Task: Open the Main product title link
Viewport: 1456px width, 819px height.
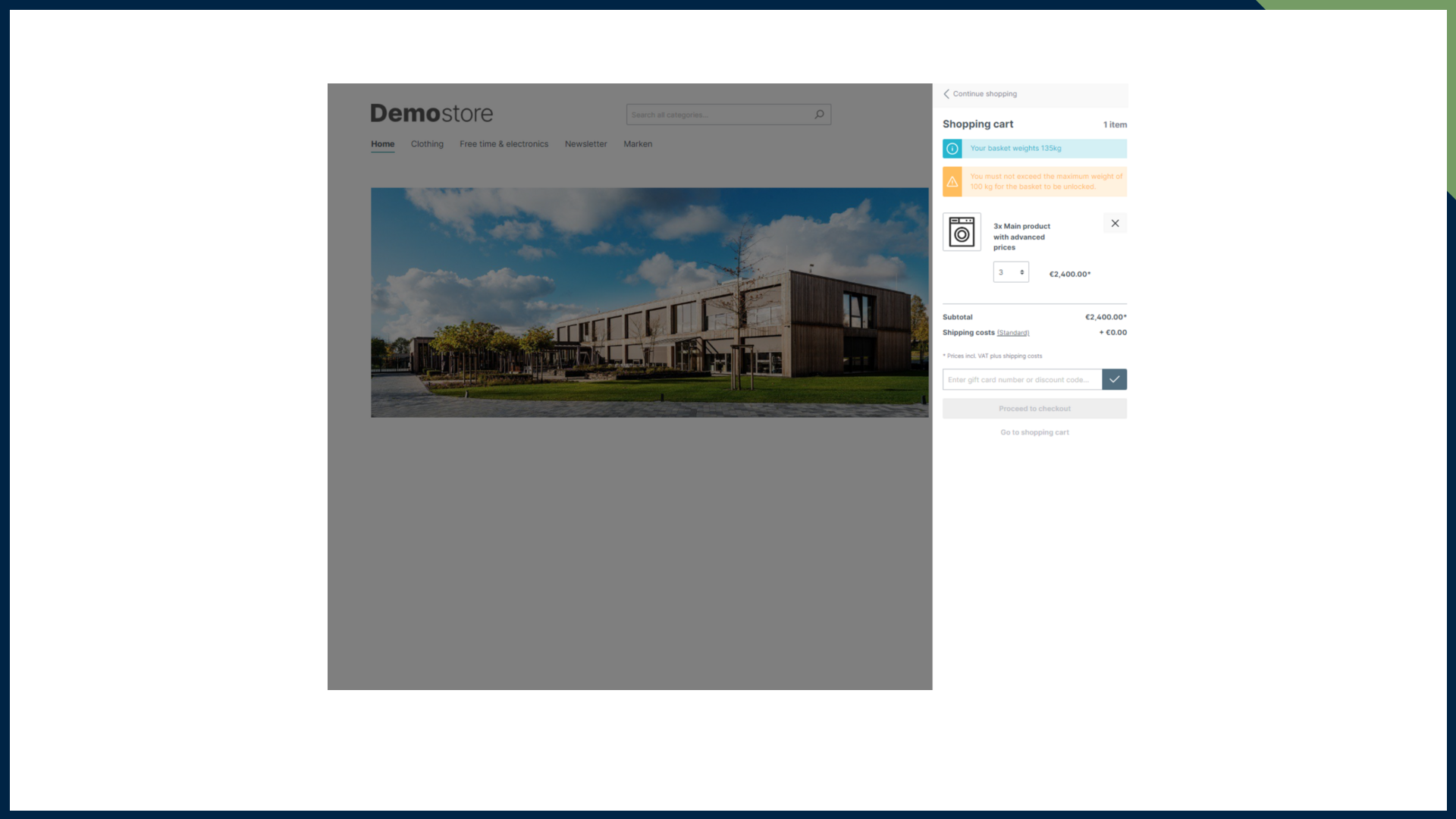Action: tap(1021, 237)
